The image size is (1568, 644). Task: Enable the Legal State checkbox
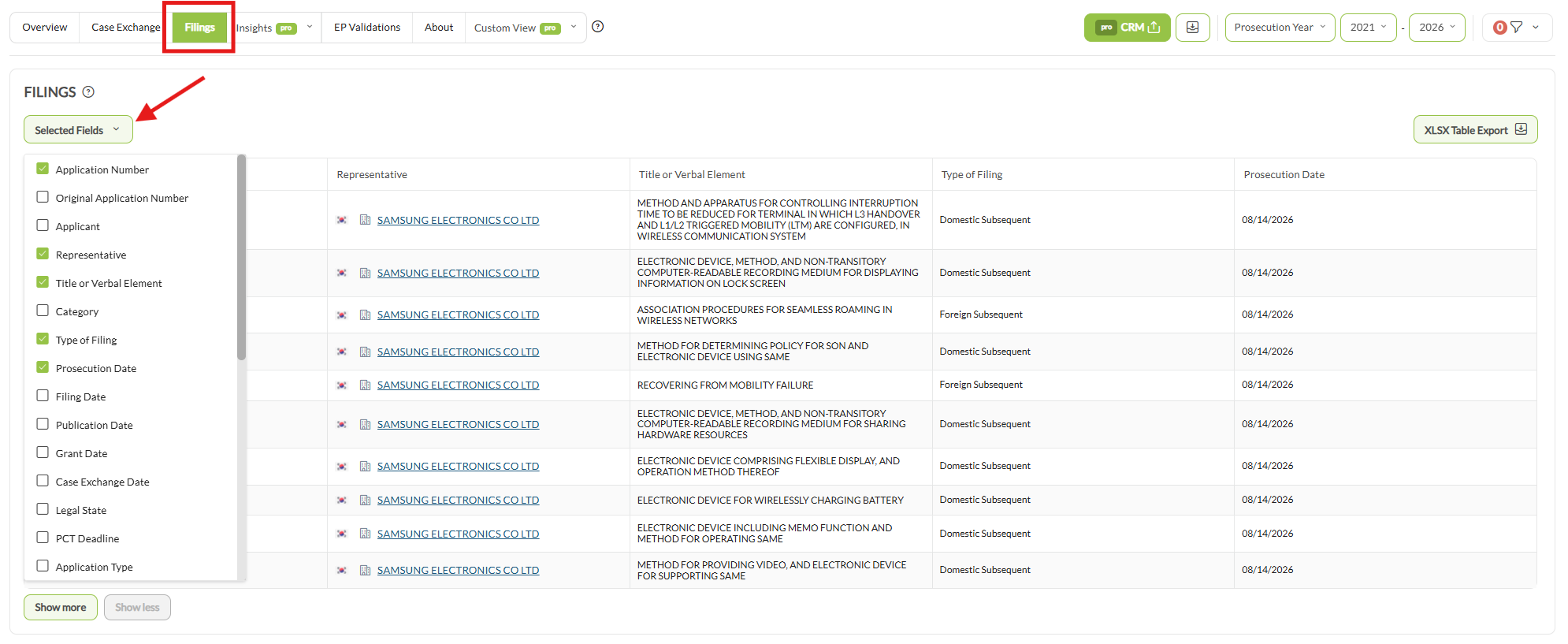[43, 509]
